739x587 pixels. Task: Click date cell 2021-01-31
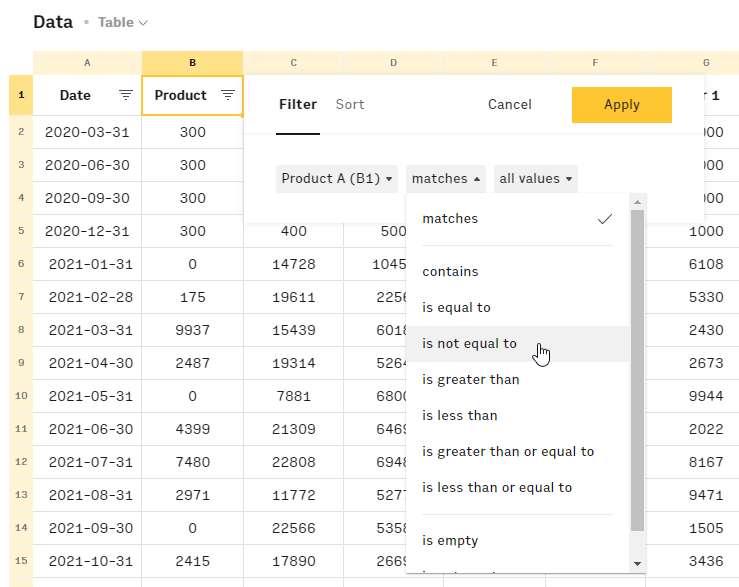click(x=87, y=264)
